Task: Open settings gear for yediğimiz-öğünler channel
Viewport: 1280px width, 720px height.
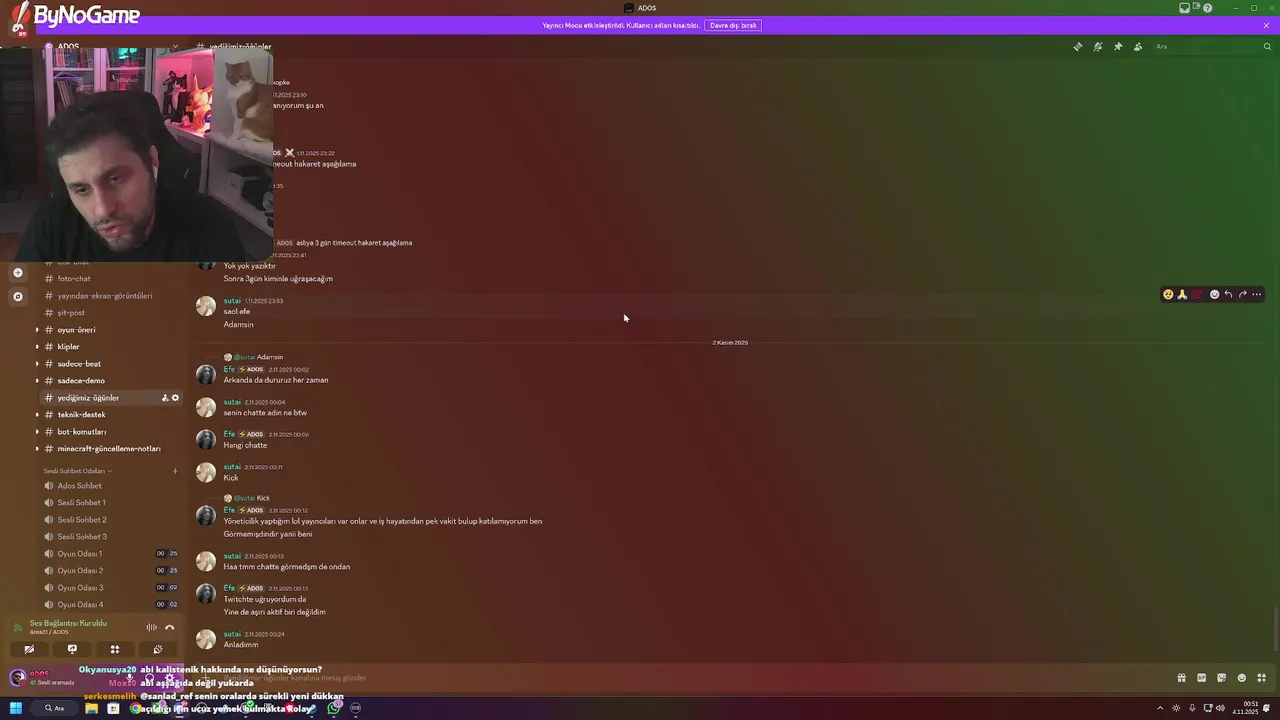Action: pos(175,398)
